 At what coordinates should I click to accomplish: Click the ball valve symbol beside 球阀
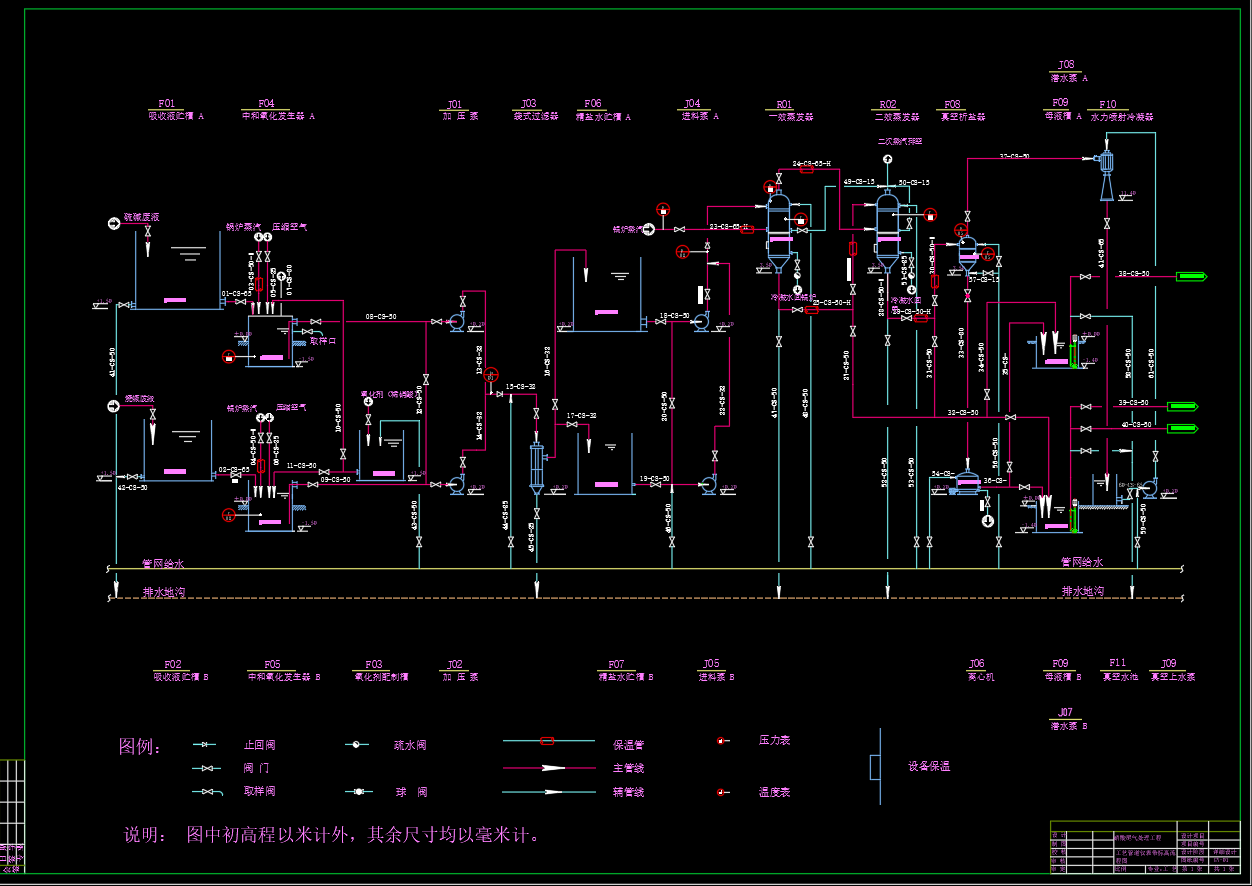click(x=358, y=792)
